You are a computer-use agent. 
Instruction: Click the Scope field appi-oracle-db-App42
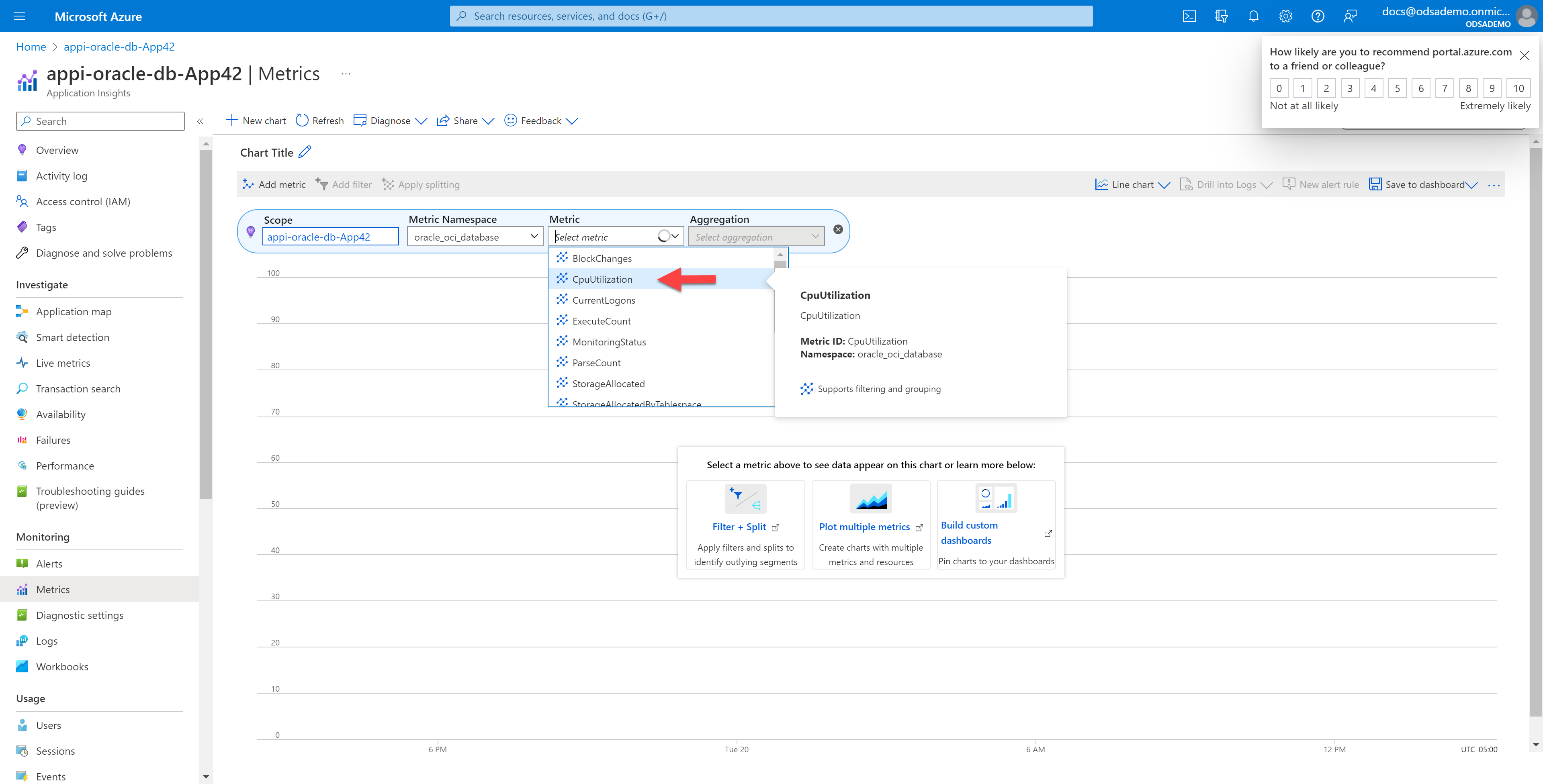click(x=331, y=237)
